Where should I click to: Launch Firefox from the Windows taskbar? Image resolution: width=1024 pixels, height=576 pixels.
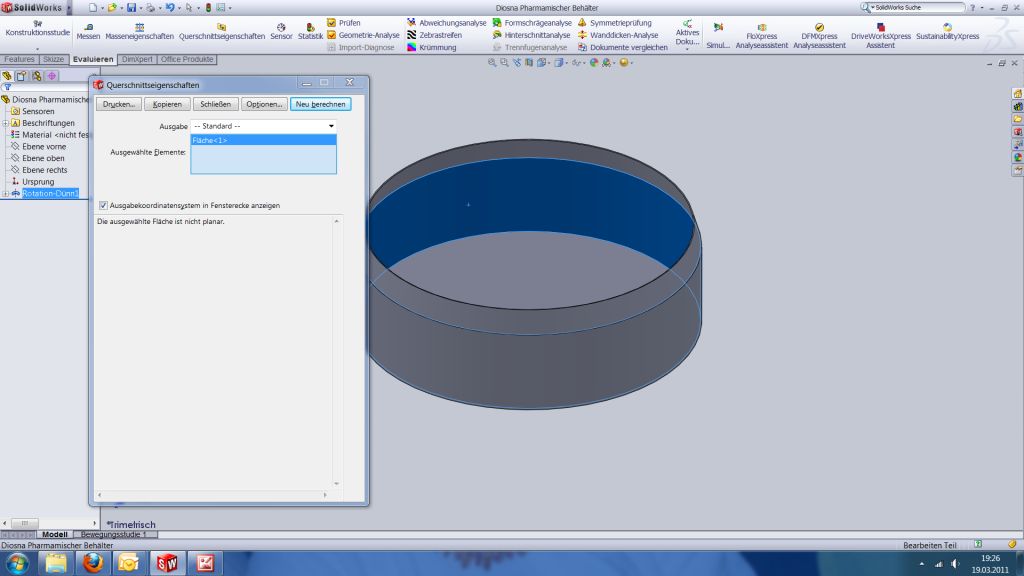(93, 562)
